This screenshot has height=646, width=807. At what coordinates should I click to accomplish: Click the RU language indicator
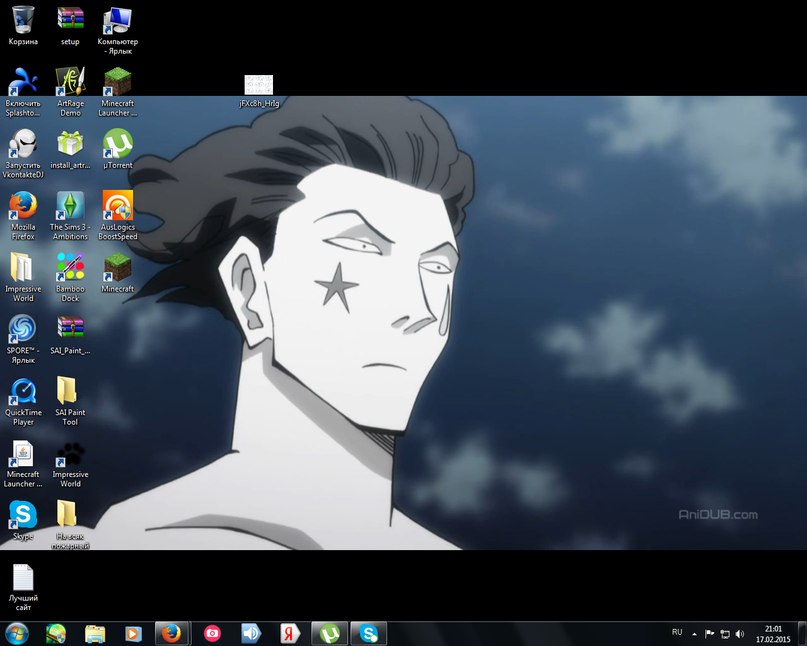(677, 632)
